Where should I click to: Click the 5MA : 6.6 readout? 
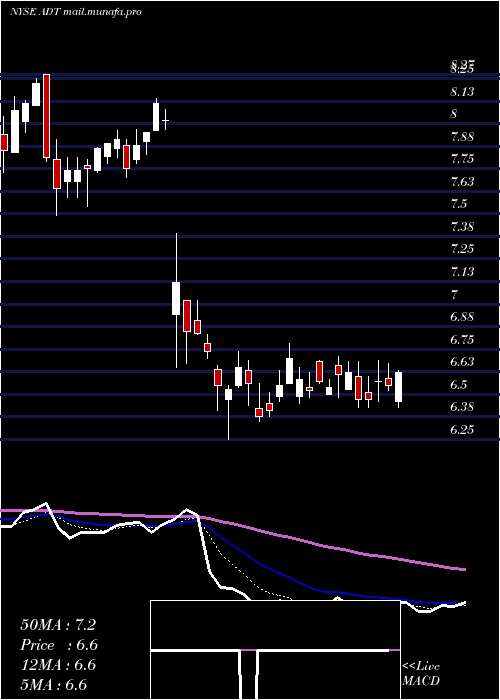coord(54,685)
